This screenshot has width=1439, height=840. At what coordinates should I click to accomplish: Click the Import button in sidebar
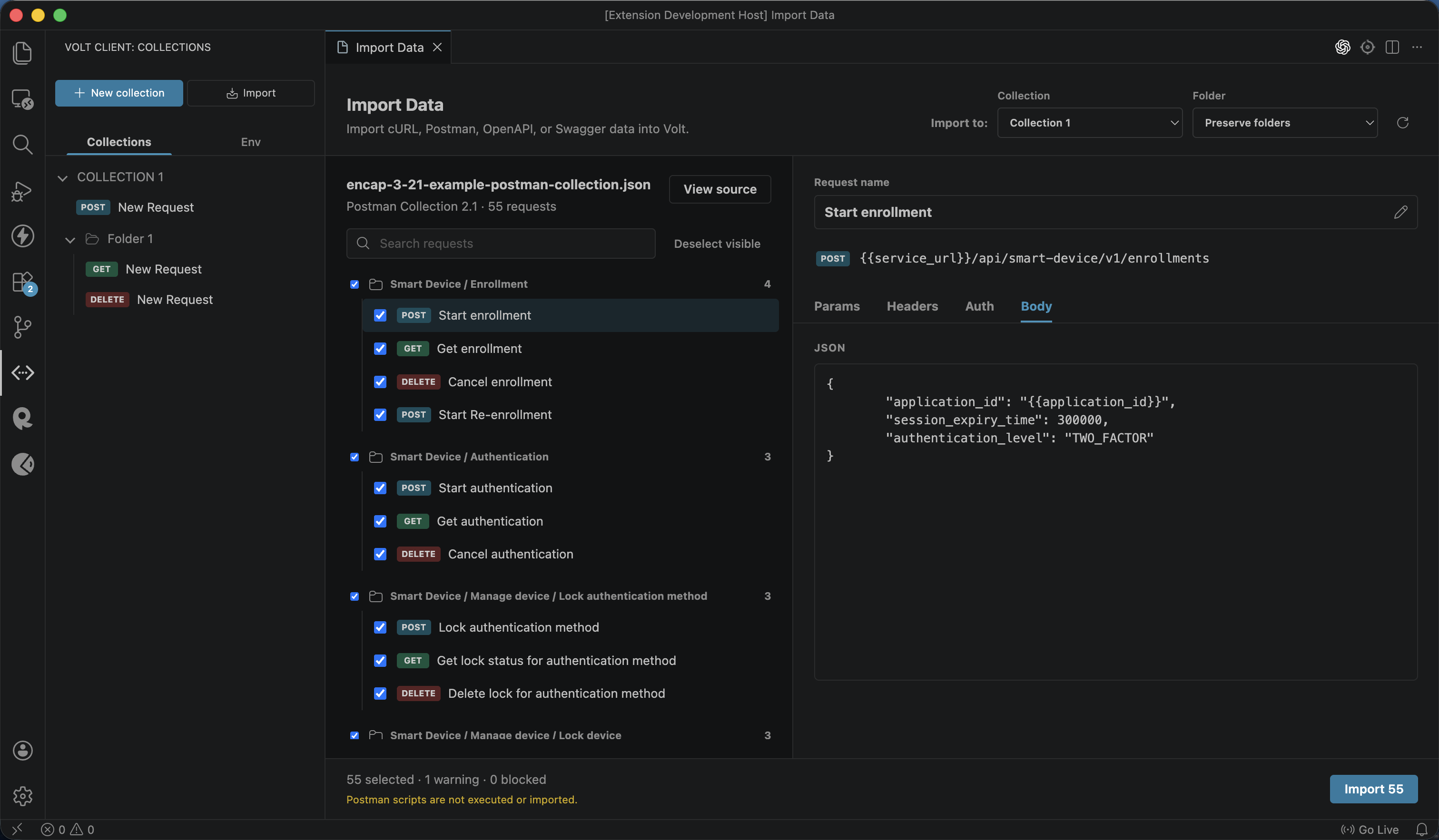[251, 93]
